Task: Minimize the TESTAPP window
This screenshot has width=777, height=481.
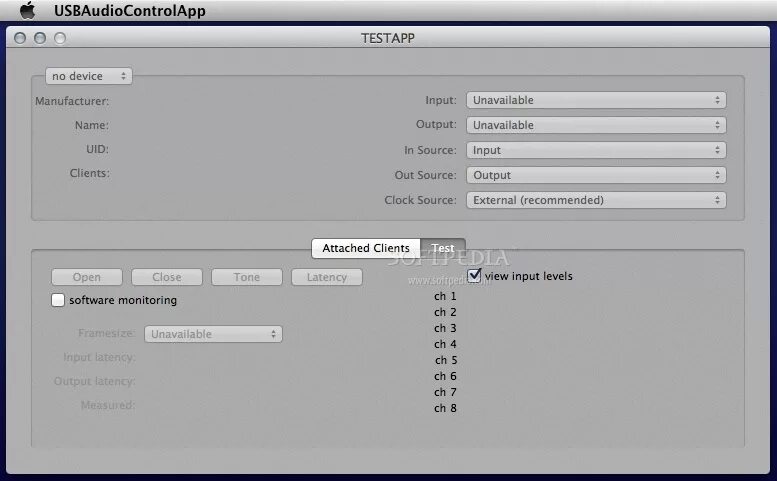Action: click(x=40, y=38)
